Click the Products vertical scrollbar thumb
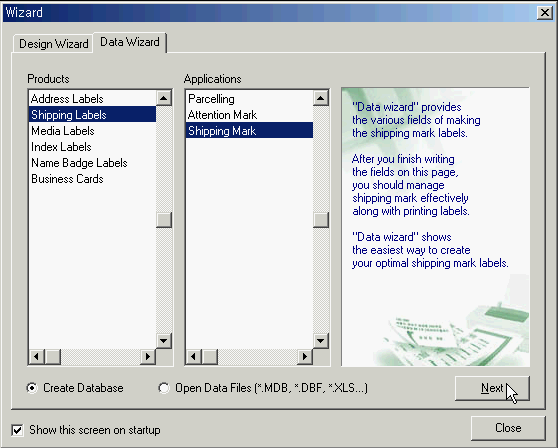The image size is (558, 448). [164, 220]
